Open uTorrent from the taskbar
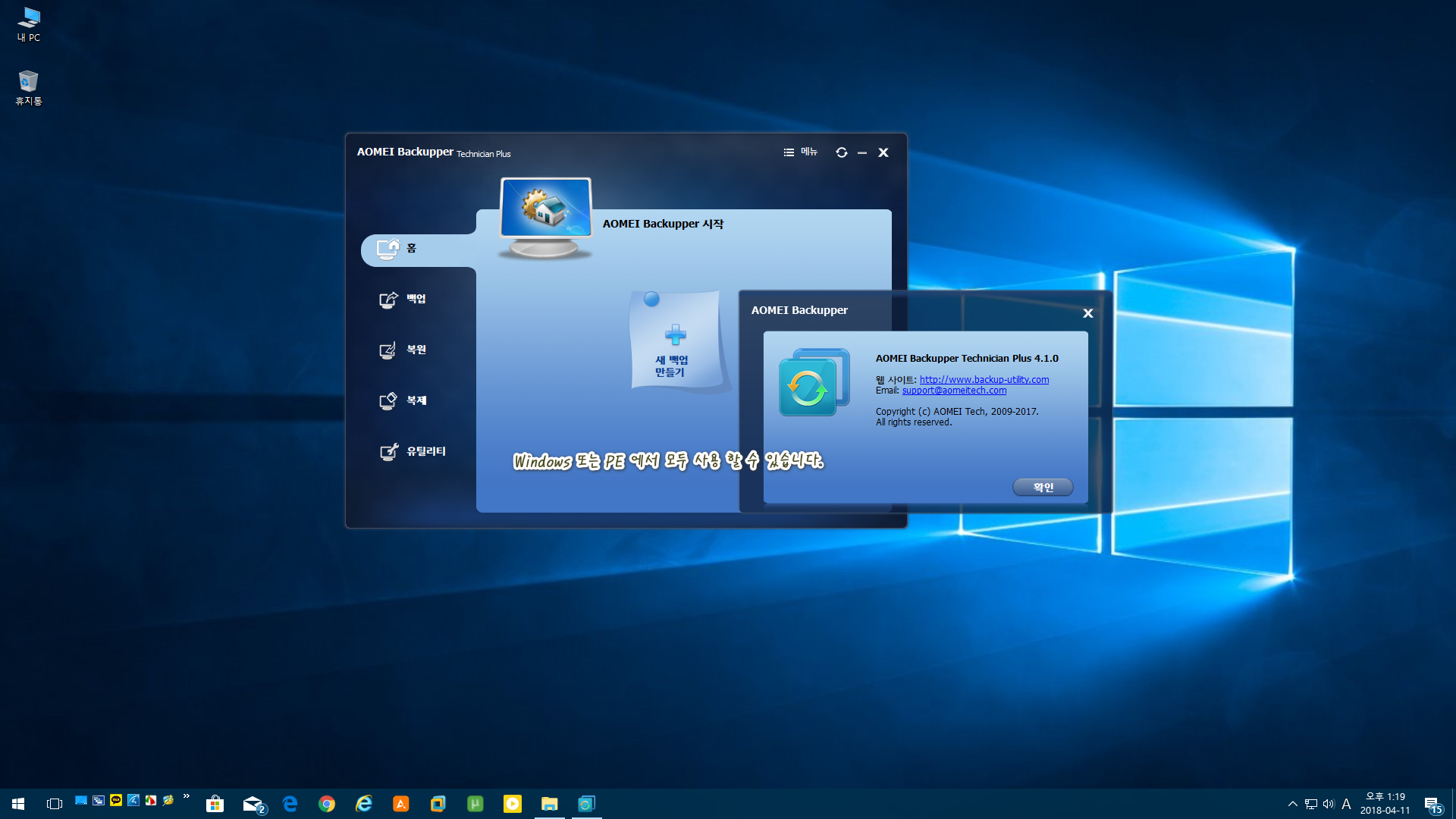Viewport: 1456px width, 819px height. [475, 804]
